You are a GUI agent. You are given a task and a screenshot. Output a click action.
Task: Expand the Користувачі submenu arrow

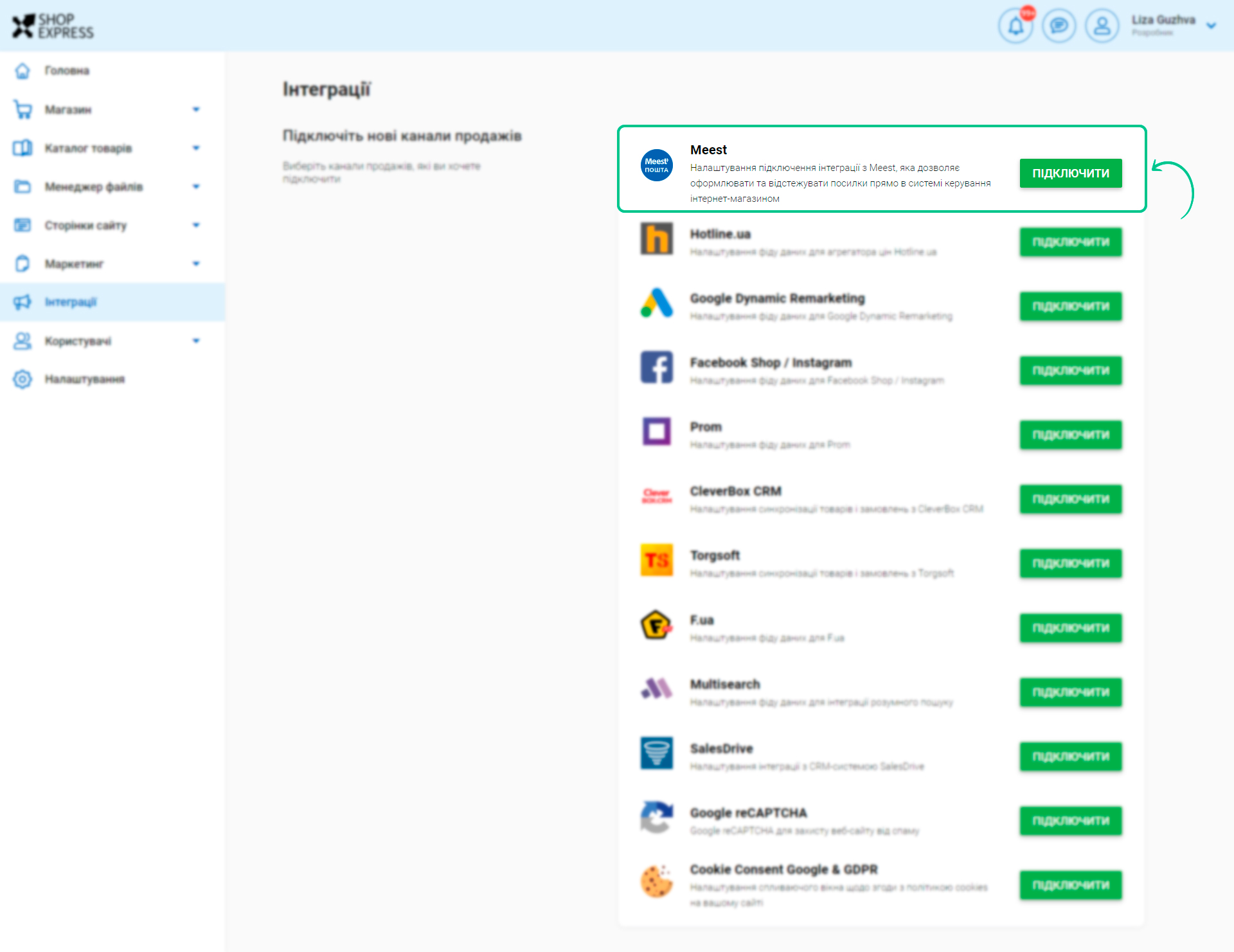pos(196,341)
